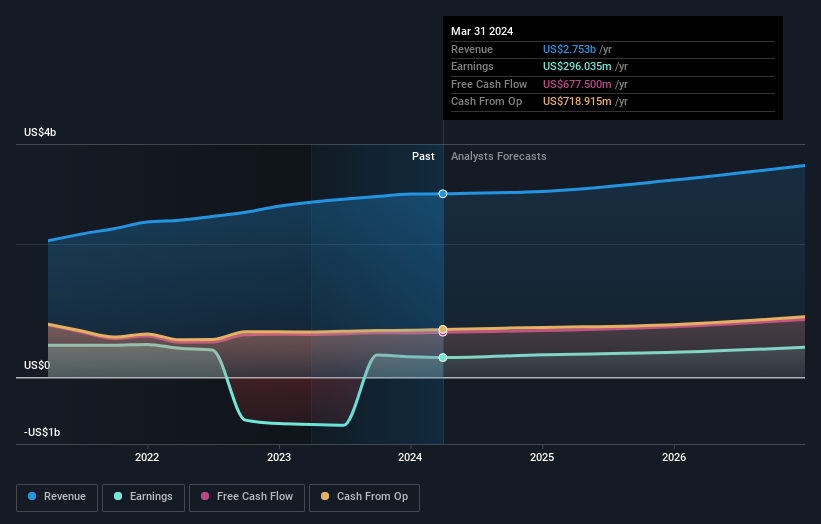Click the Mar 31 2024 tooltip date
Viewport: 821px width, 524px height.
point(482,31)
